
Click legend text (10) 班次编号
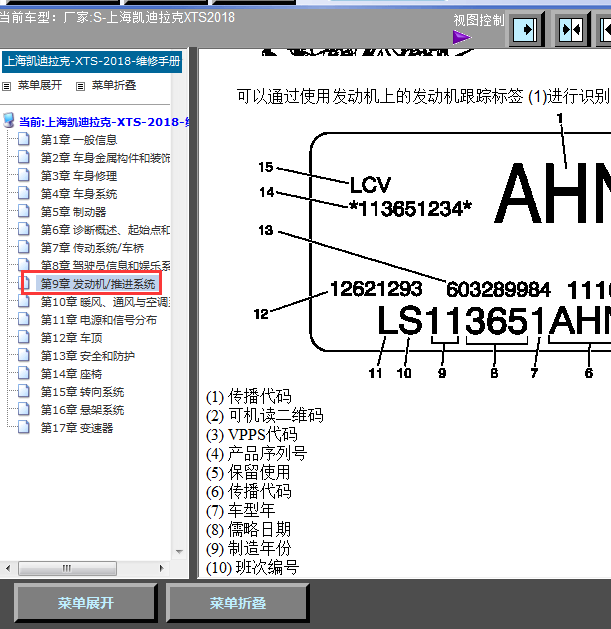coord(252,567)
